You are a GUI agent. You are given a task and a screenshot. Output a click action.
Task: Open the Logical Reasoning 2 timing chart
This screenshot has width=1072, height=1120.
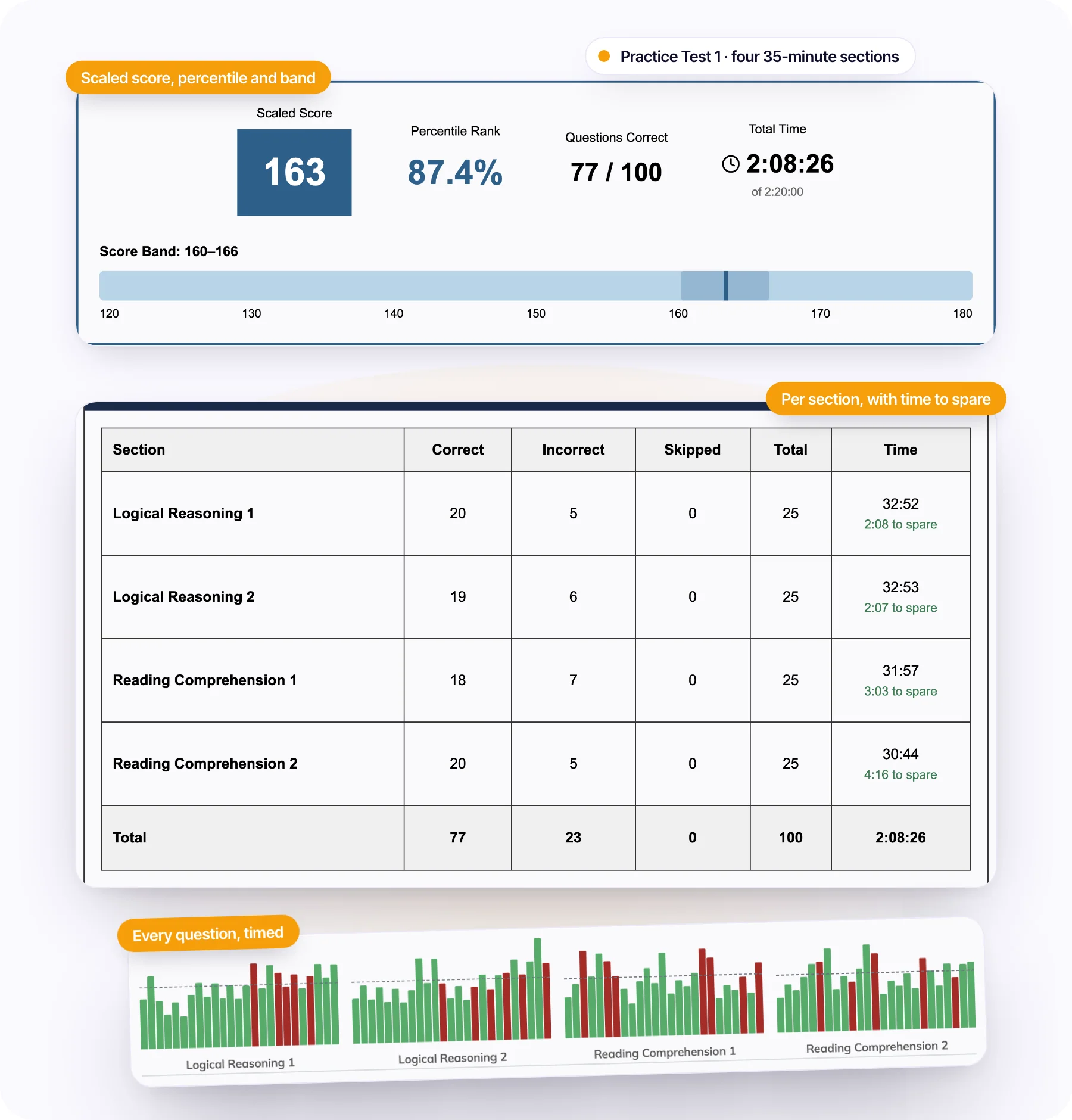click(x=451, y=992)
